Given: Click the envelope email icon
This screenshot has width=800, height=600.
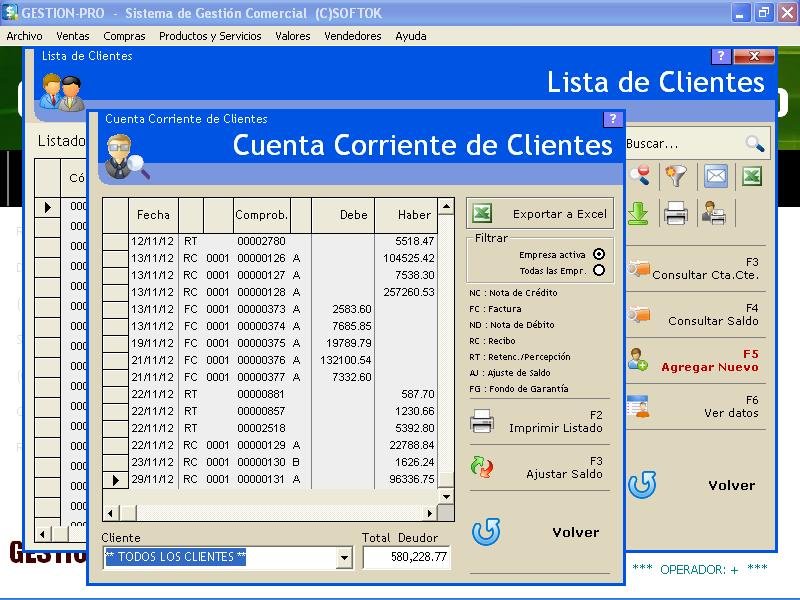Looking at the screenshot, I should click(x=715, y=177).
